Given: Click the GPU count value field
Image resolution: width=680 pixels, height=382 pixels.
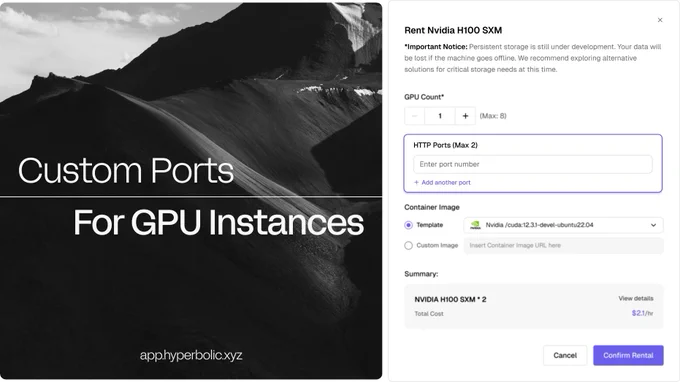Looking at the screenshot, I should point(440,116).
